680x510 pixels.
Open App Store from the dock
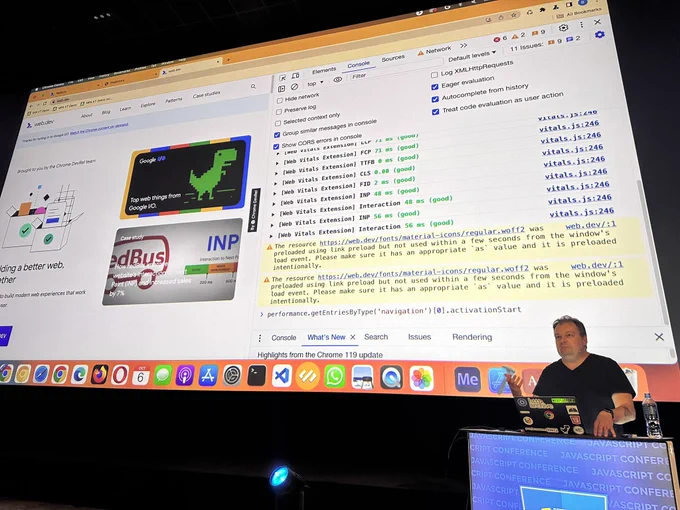click(208, 376)
